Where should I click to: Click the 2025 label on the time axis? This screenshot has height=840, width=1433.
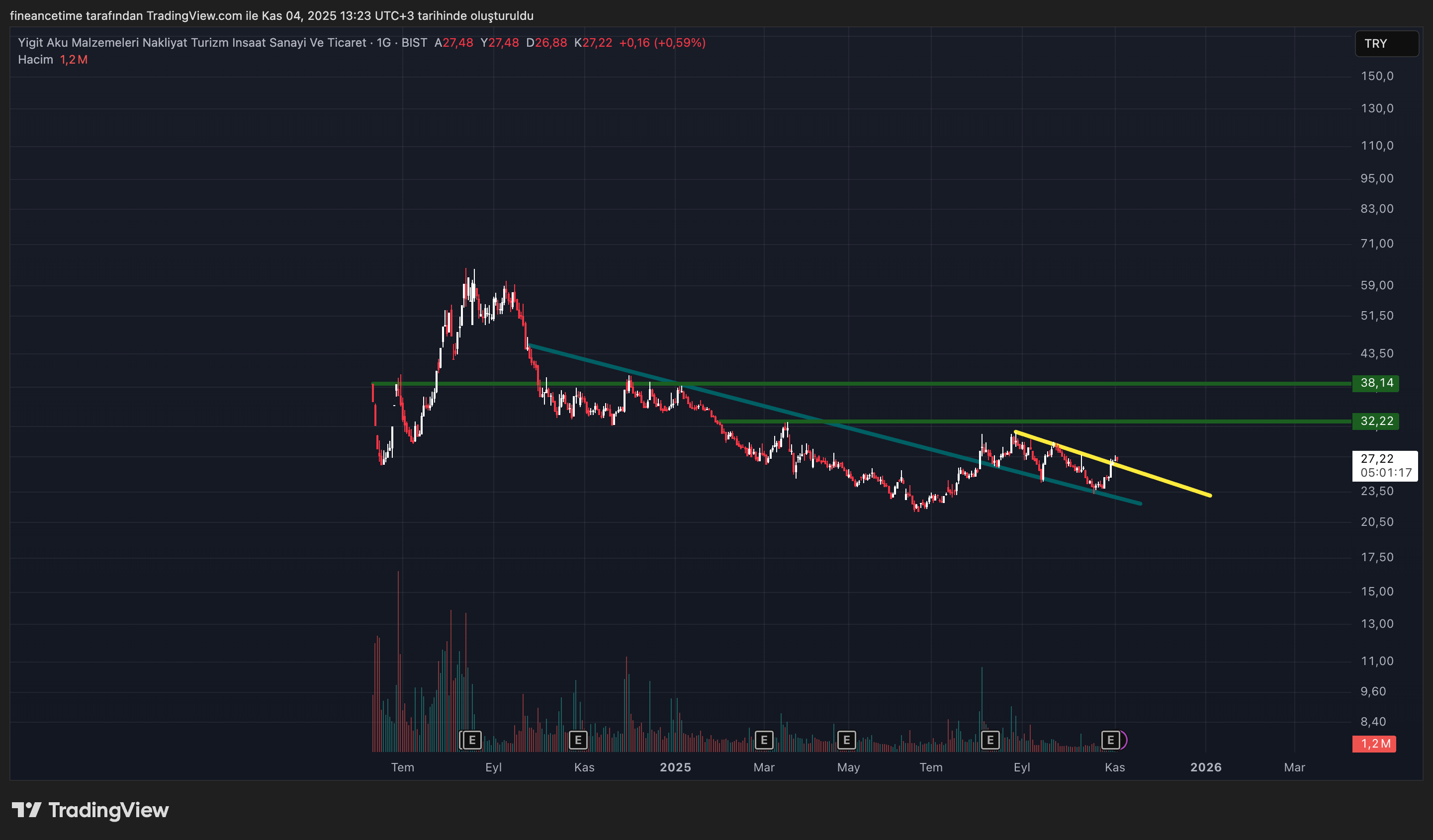pos(675,767)
